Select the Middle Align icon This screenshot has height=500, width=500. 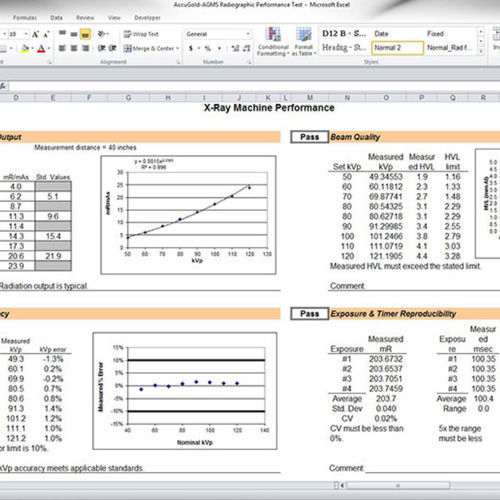74,33
